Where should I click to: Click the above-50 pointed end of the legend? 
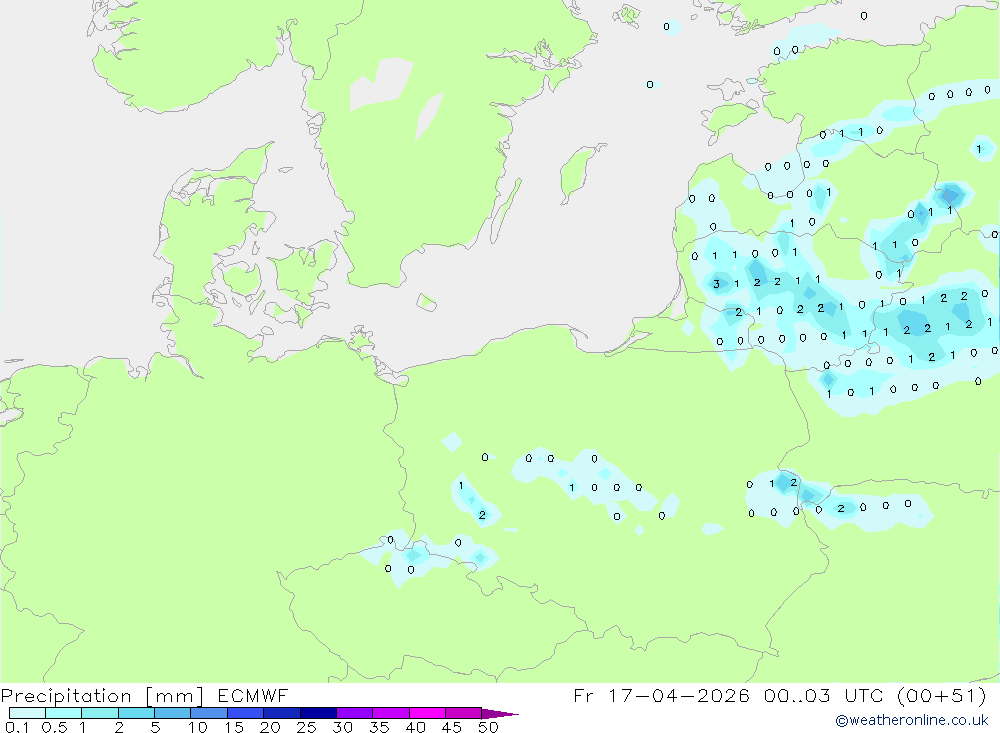pos(500,714)
